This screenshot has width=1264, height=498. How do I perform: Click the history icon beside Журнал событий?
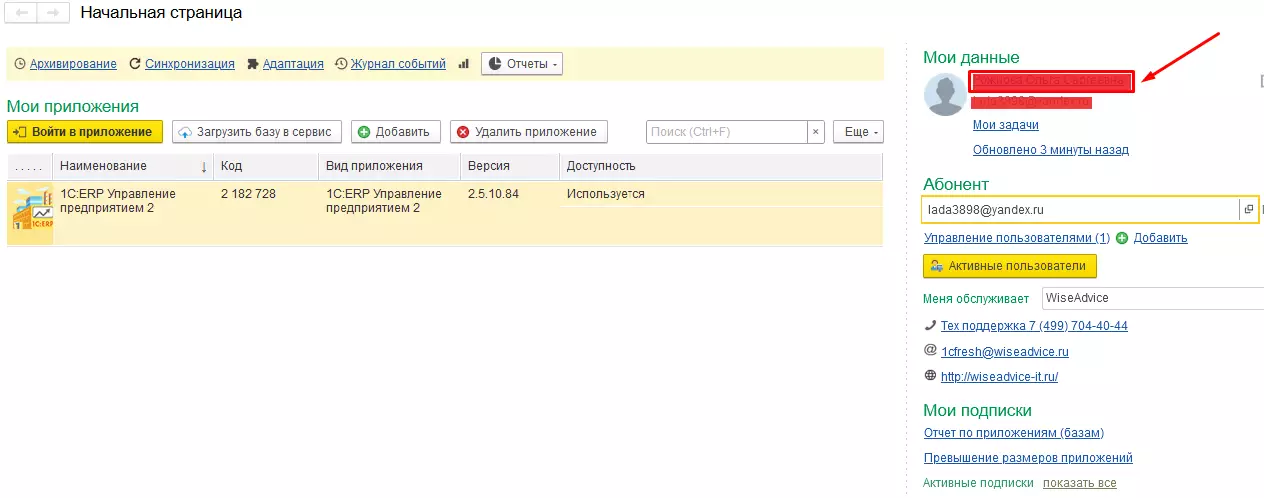click(x=341, y=64)
